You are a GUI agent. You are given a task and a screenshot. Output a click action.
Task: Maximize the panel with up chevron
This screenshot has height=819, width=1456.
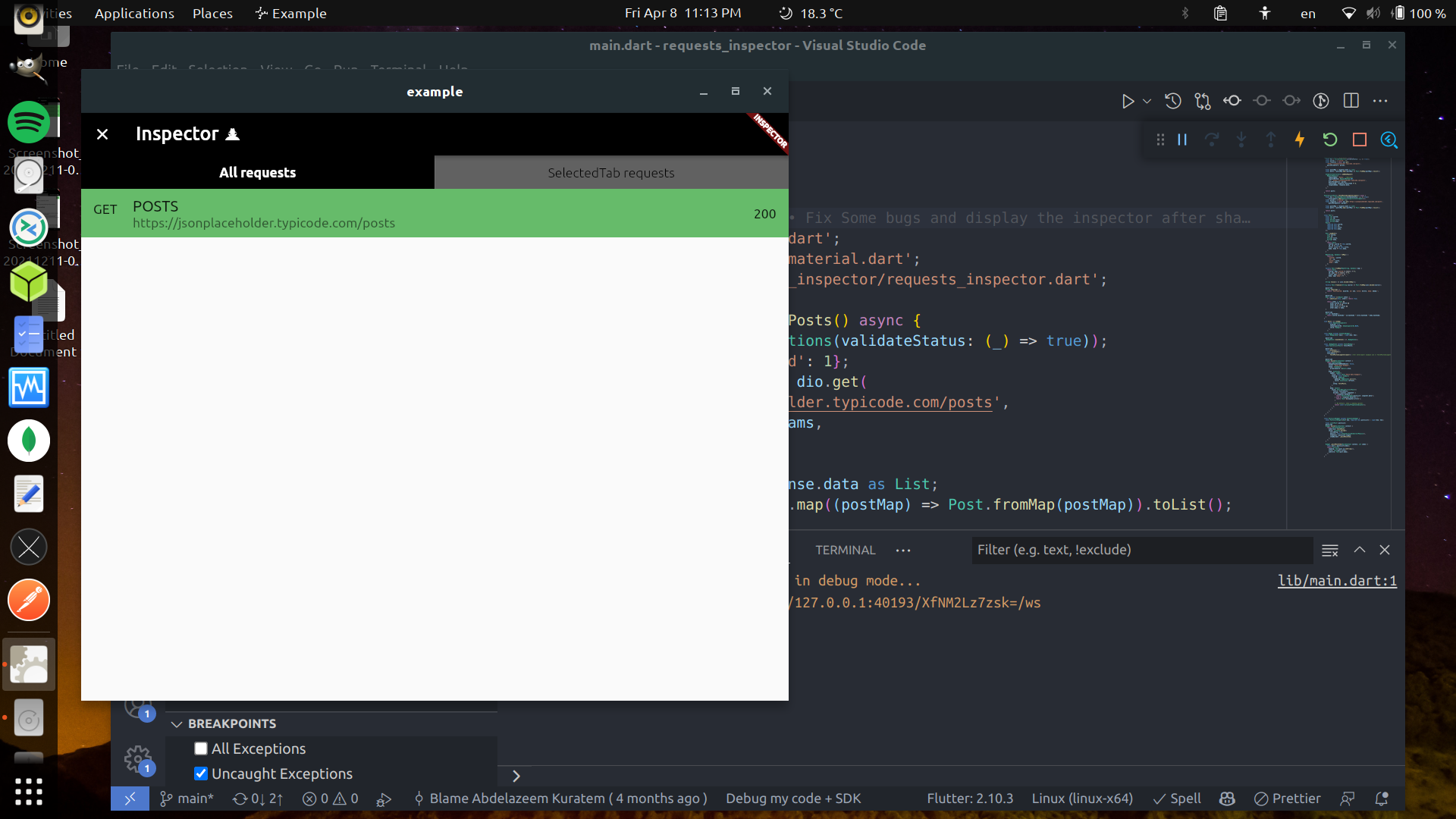pos(1360,550)
